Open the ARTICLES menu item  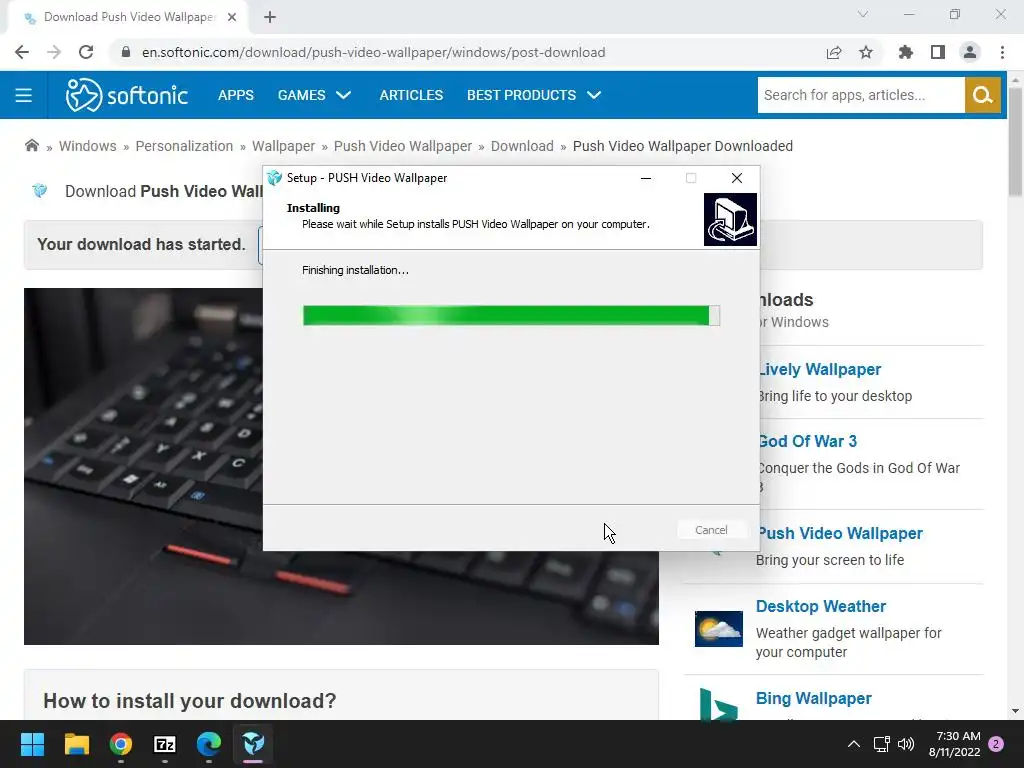click(x=411, y=95)
